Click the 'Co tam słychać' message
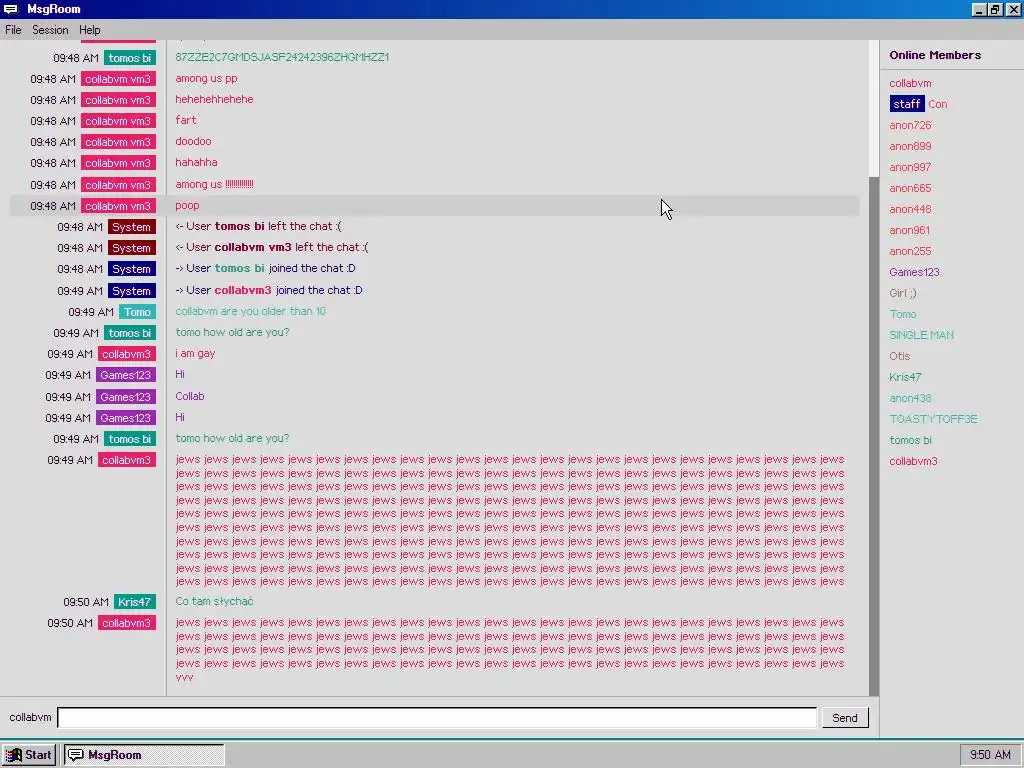 click(214, 601)
